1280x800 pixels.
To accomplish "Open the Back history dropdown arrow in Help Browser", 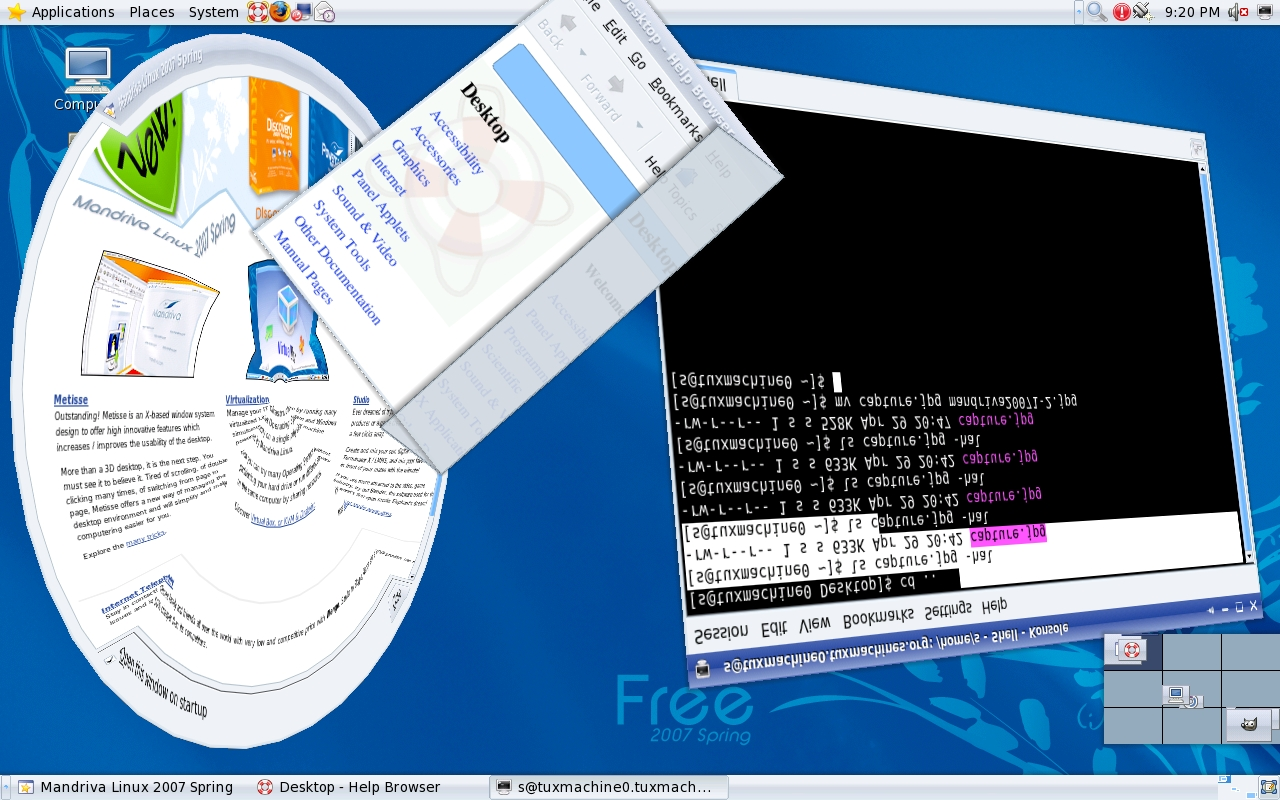I will coord(582,51).
